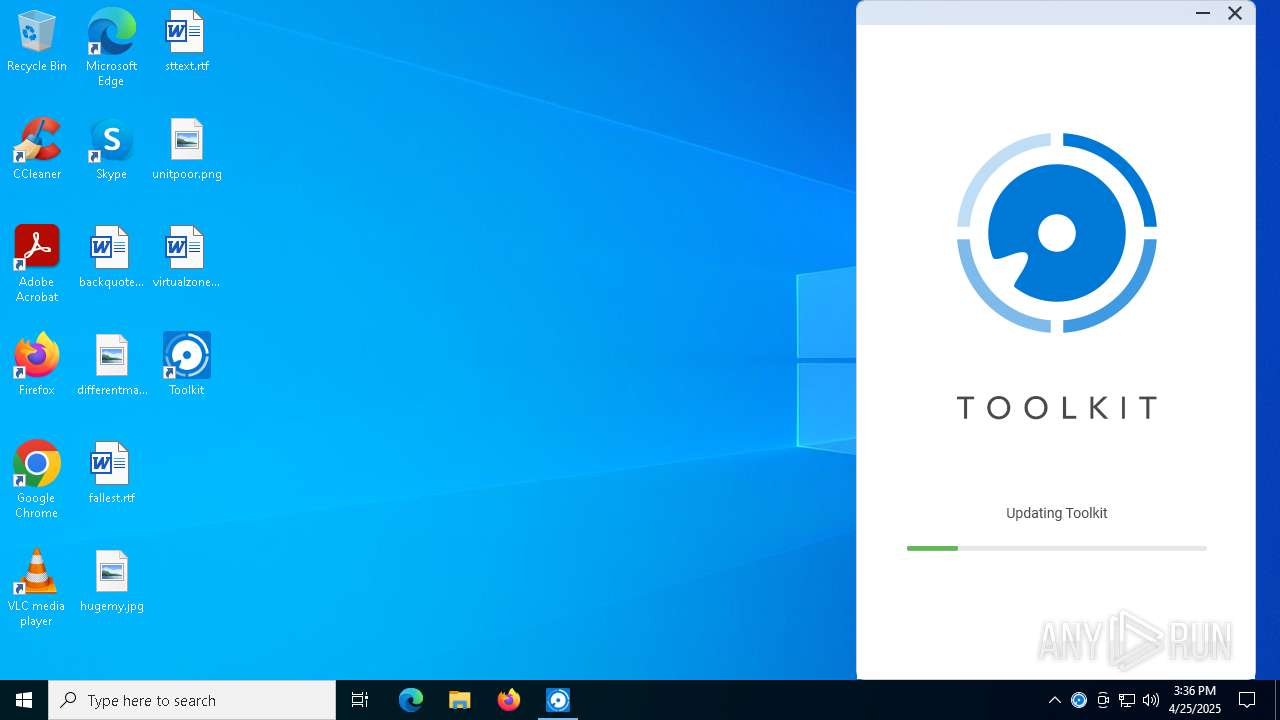Open Skype desktop shortcut
Viewport: 1280px width, 720px height.
coord(111,149)
